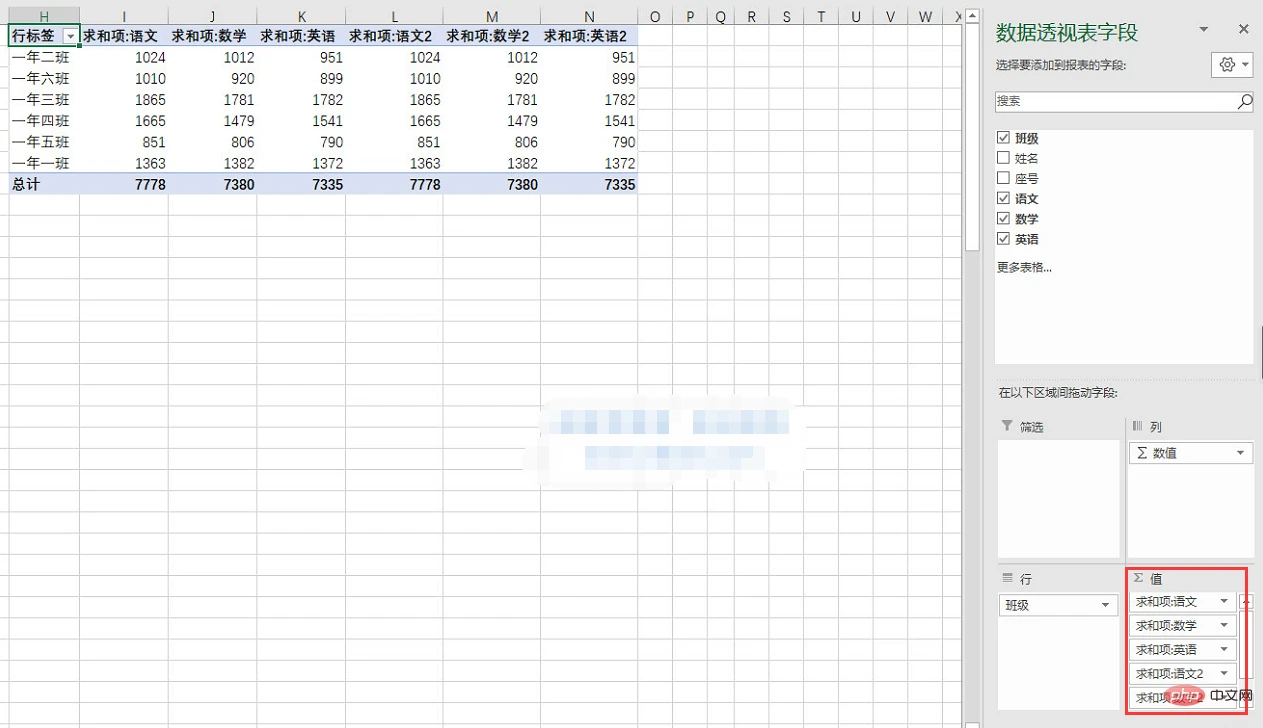Select the 总计 total row label
Viewport: 1263px width, 728px height.
pos(44,184)
